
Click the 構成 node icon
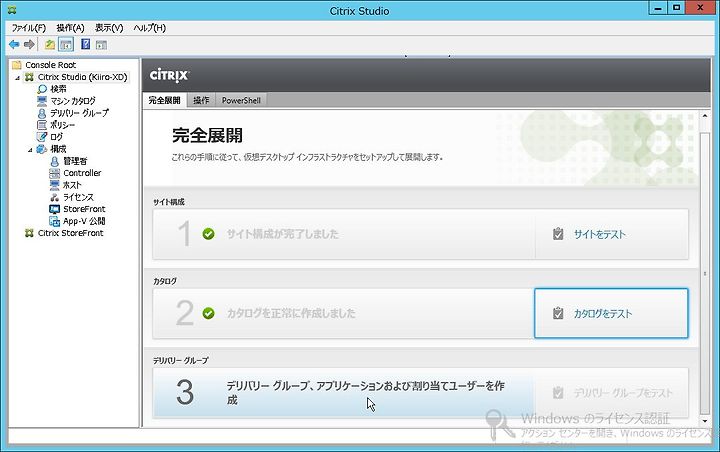pos(42,149)
